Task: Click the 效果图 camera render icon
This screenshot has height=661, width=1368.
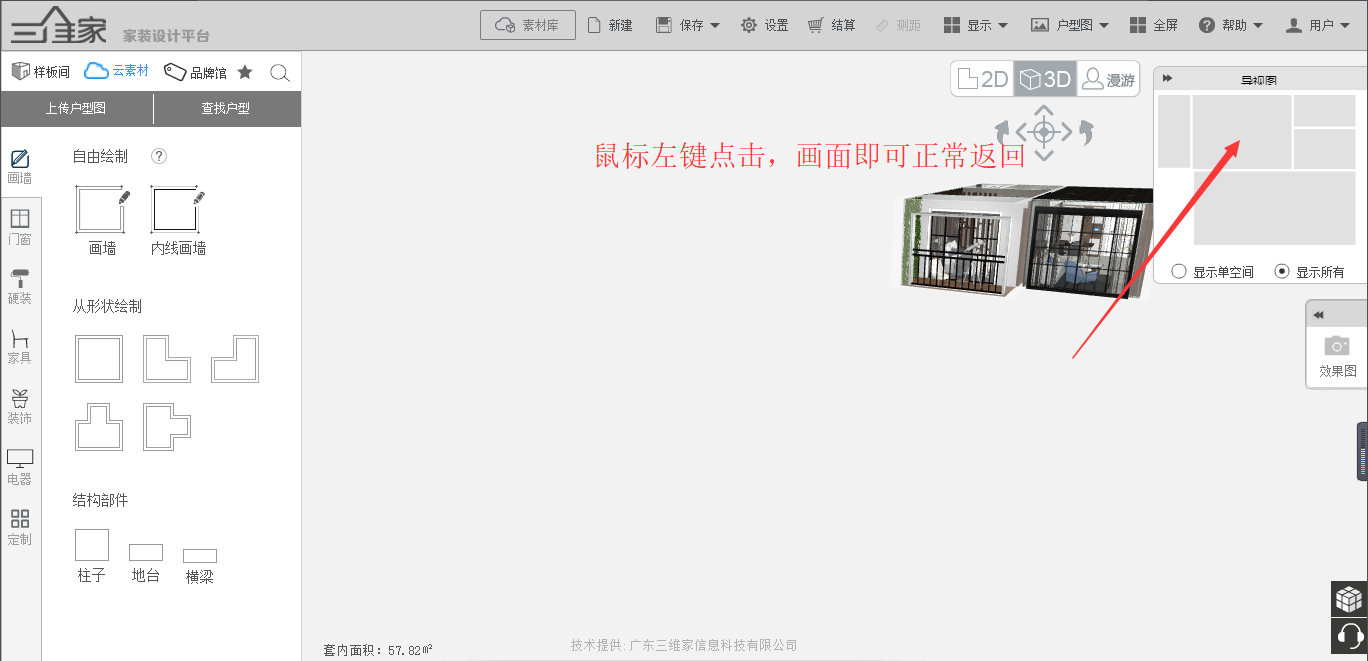Action: tap(1337, 347)
